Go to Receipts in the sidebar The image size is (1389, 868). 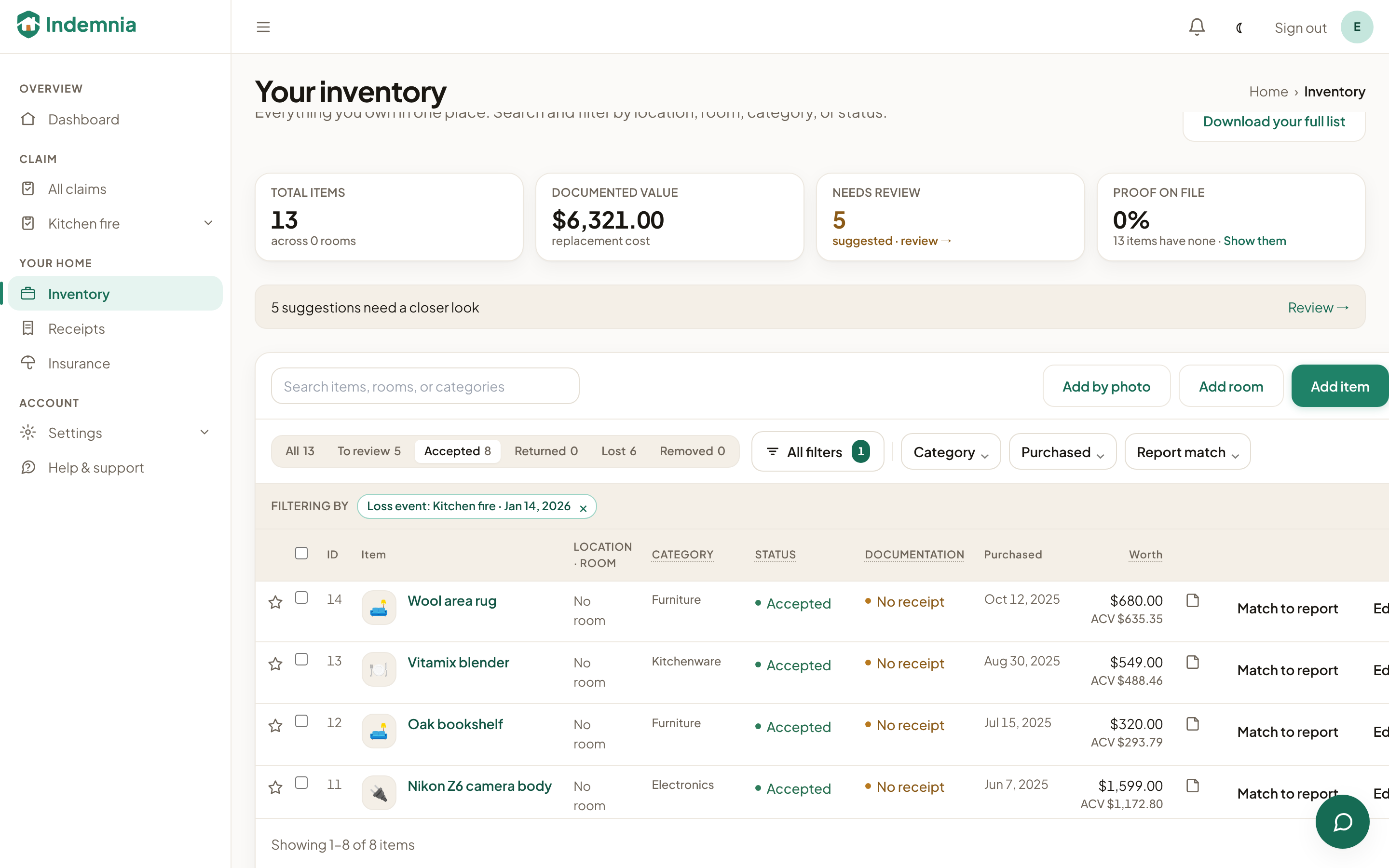(115, 329)
